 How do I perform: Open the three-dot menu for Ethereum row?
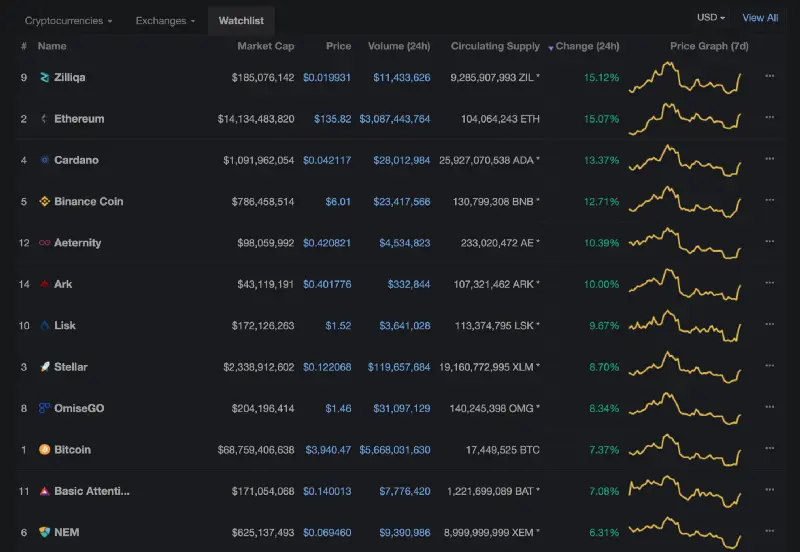[769, 117]
